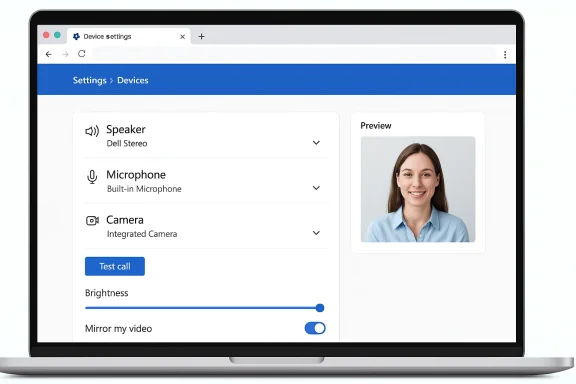576x384 pixels.
Task: Click the browser forward arrow
Action: 65,54
